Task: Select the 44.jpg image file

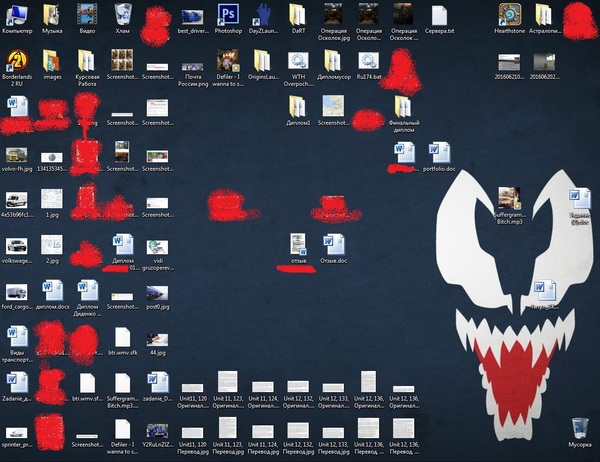Action: coord(158,337)
